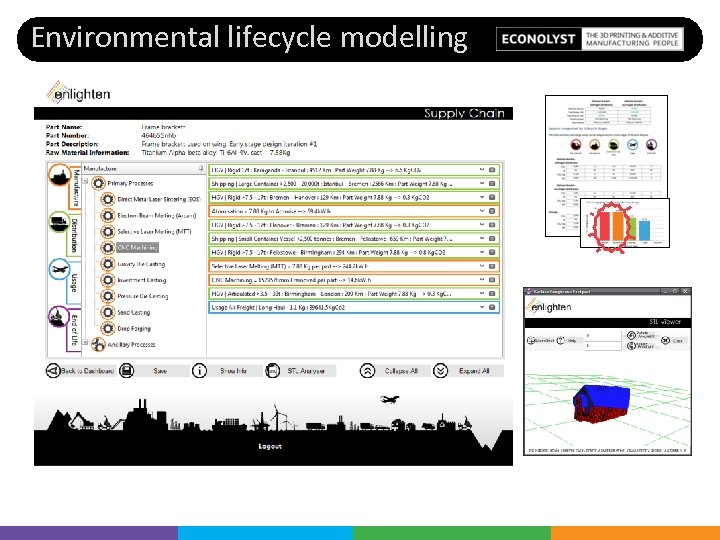
Task: Select Sand Casting process
Action: (126, 312)
